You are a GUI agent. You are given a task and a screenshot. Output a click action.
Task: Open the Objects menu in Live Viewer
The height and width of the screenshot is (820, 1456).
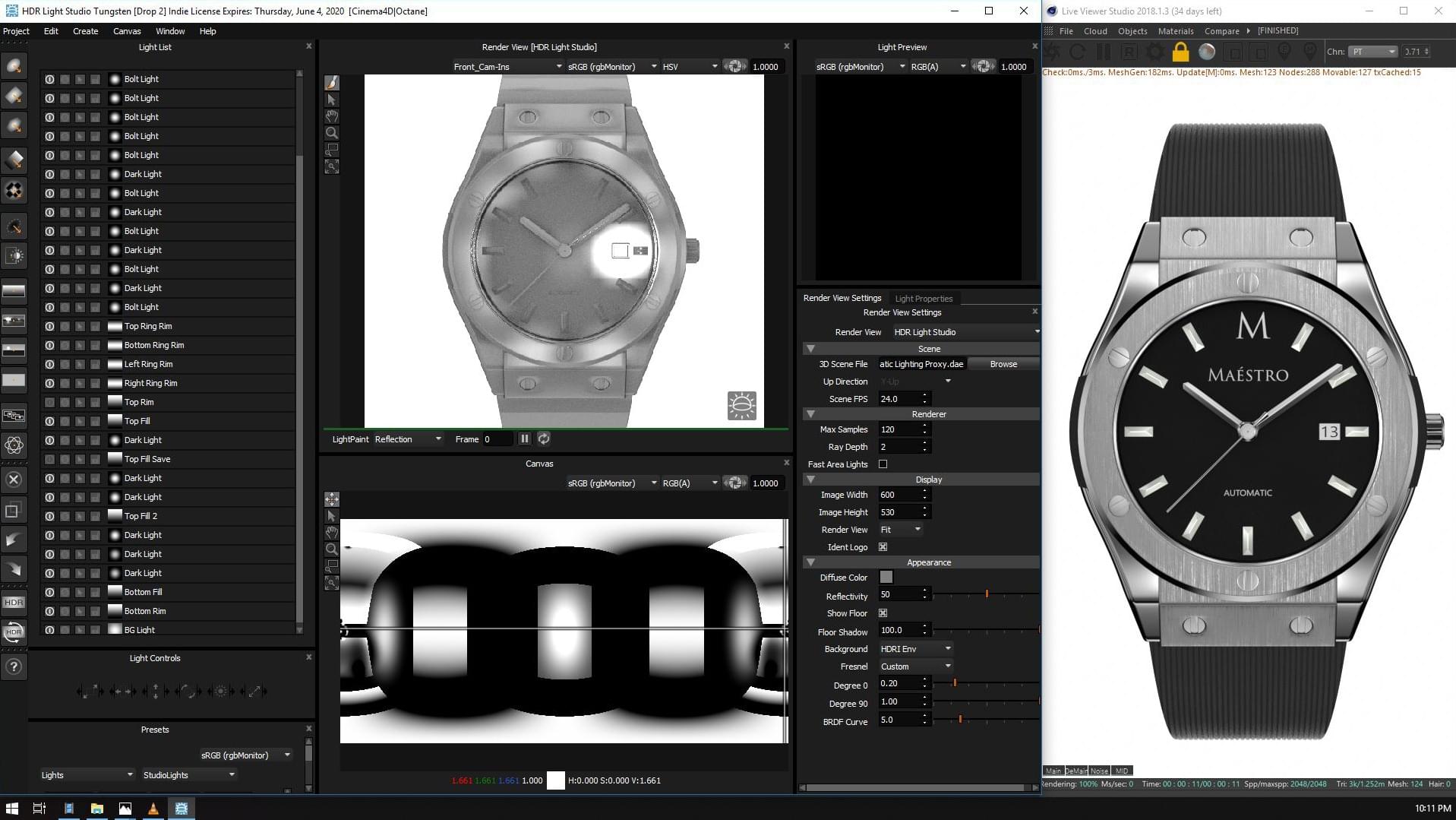coord(1132,31)
